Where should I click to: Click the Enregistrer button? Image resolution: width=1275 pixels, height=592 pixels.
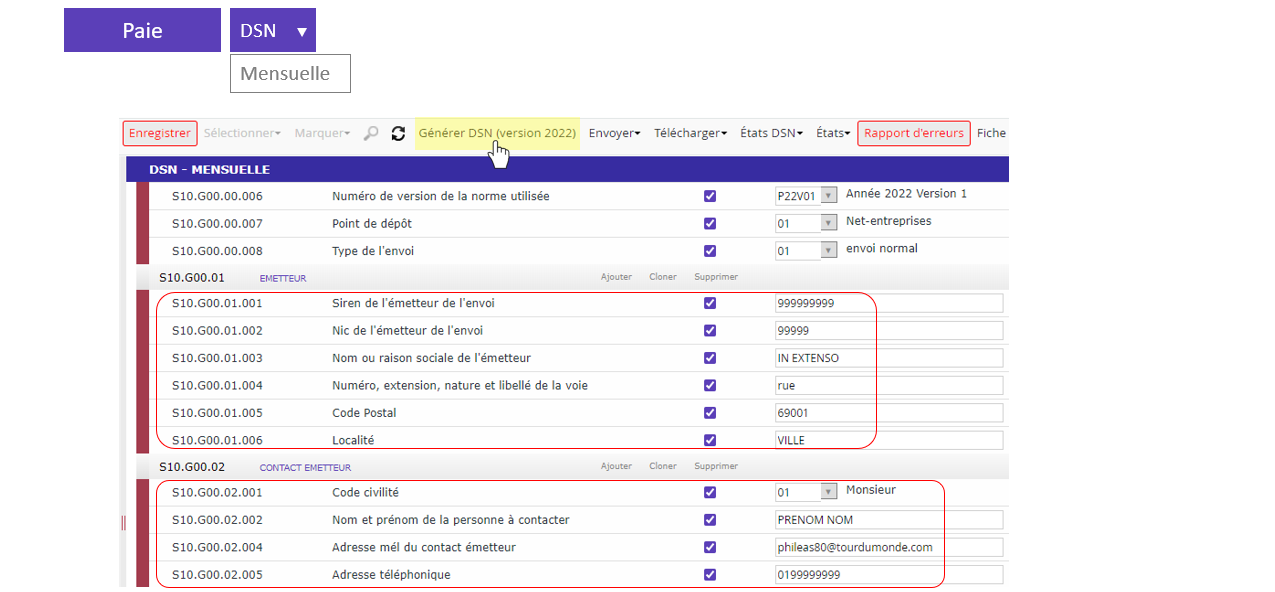[x=160, y=133]
